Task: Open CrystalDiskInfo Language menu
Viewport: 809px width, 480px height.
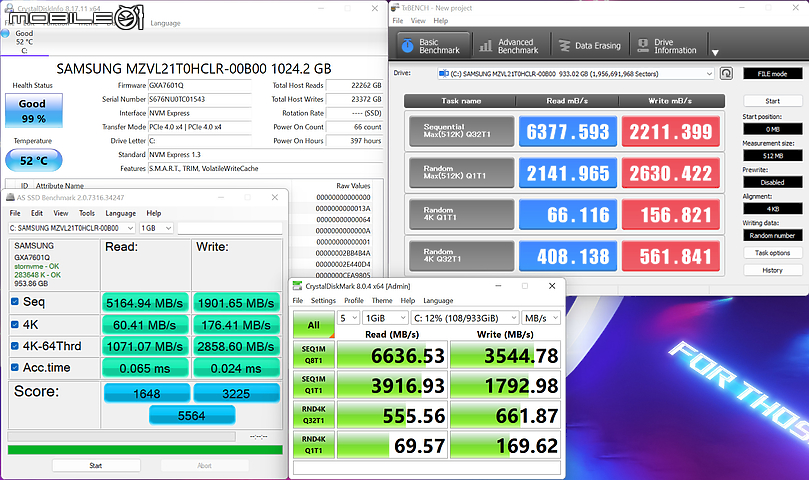Action: tap(165, 23)
